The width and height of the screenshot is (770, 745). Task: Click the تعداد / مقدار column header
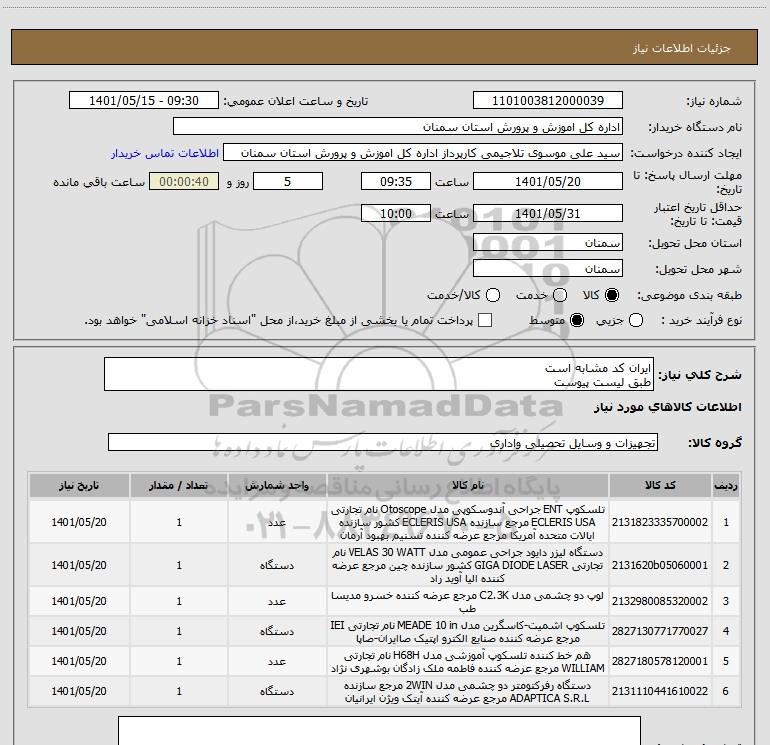click(x=179, y=485)
